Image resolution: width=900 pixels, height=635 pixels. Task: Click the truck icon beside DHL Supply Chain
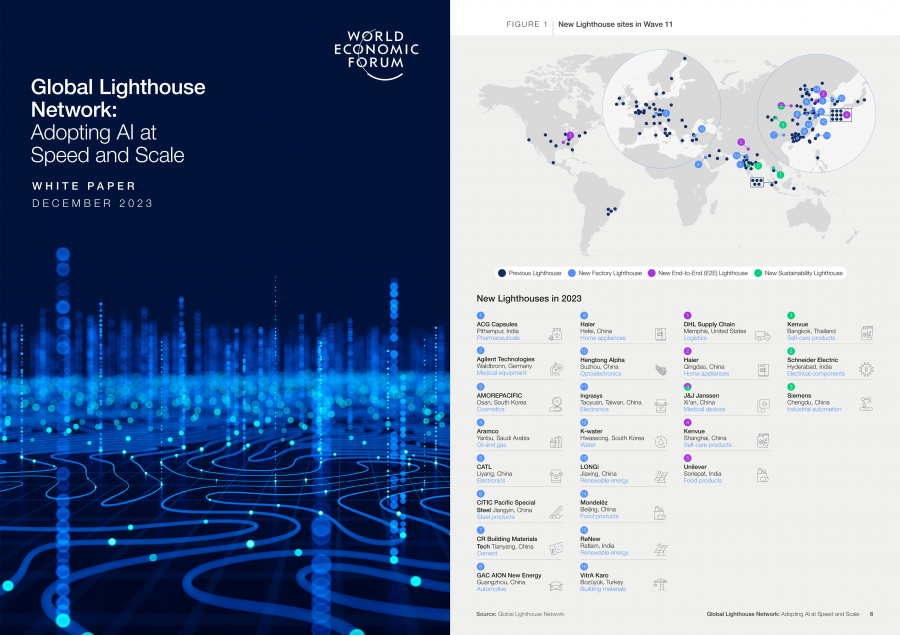[762, 335]
